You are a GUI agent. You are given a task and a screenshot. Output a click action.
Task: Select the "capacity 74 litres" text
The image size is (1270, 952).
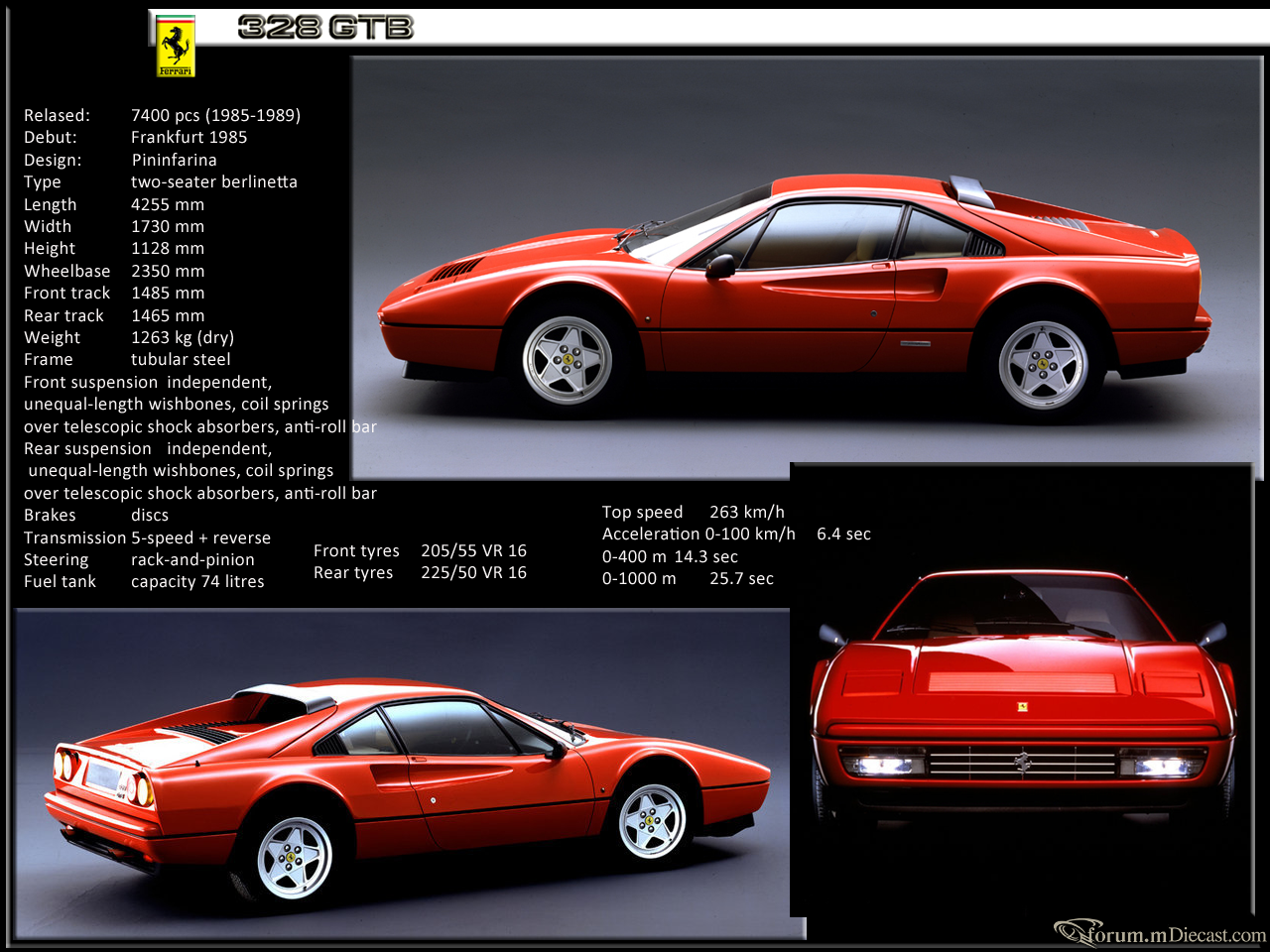197,581
